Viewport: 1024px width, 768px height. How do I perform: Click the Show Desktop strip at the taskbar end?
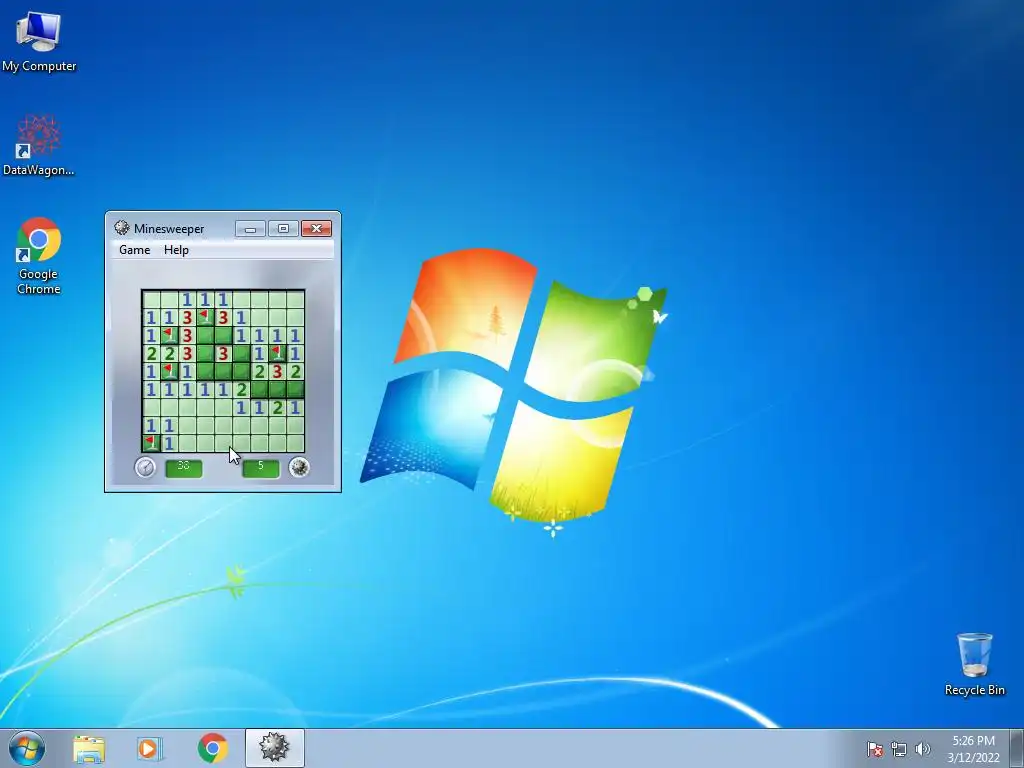[x=1017, y=748]
